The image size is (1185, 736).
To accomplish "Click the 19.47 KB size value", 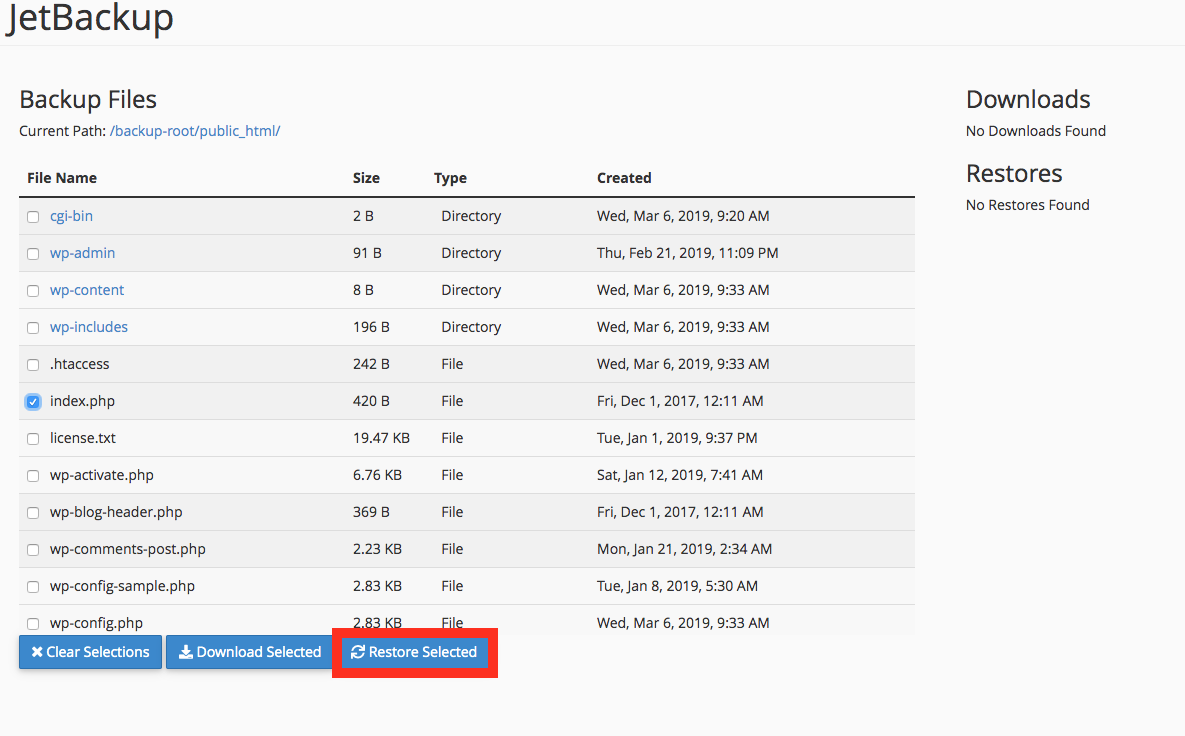I will (381, 438).
